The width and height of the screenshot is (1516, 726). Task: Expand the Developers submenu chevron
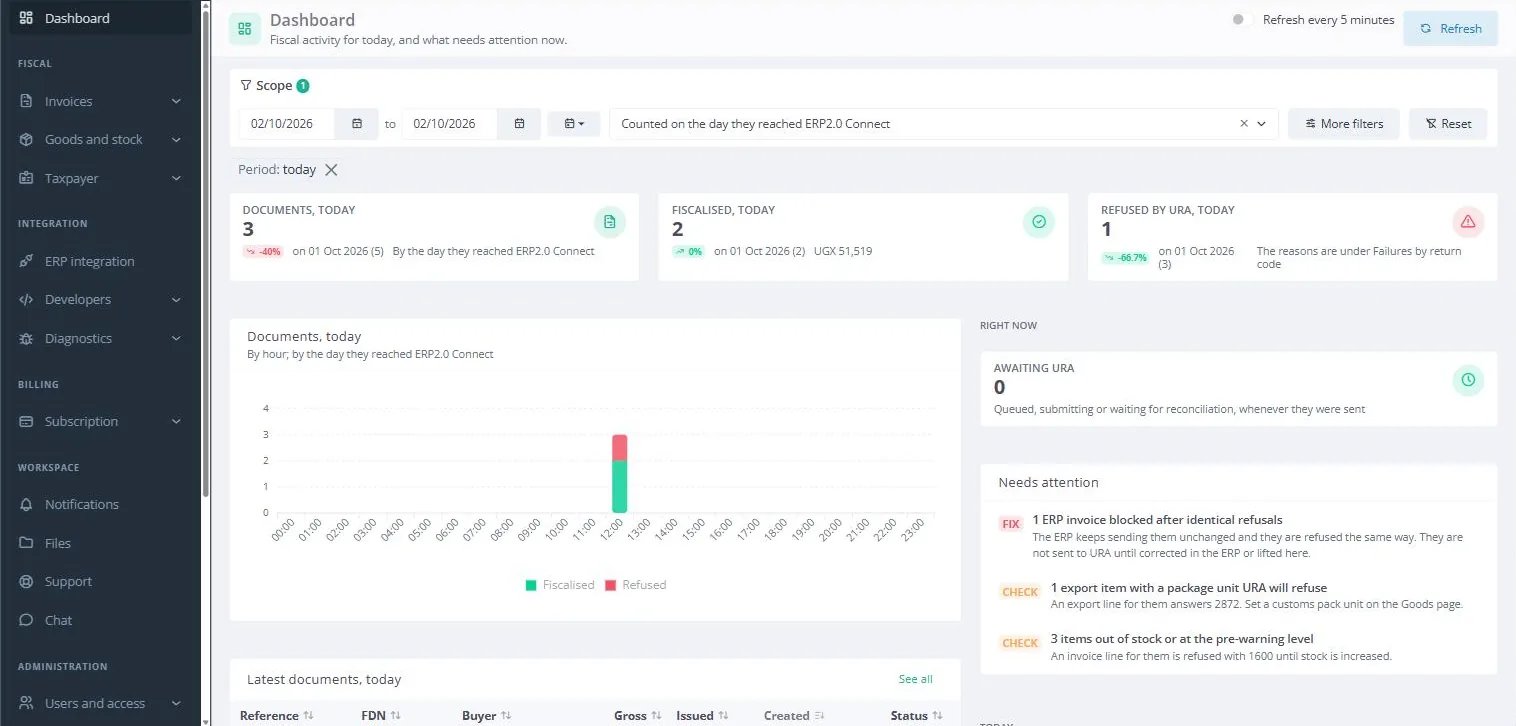point(176,299)
